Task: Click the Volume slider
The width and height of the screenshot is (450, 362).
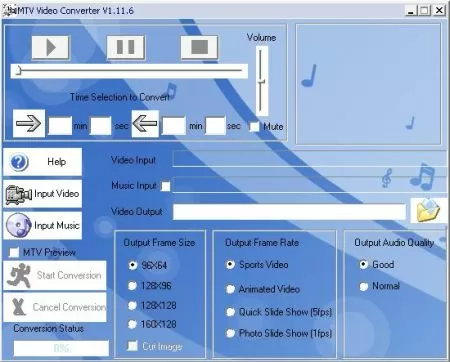Action: click(262, 81)
